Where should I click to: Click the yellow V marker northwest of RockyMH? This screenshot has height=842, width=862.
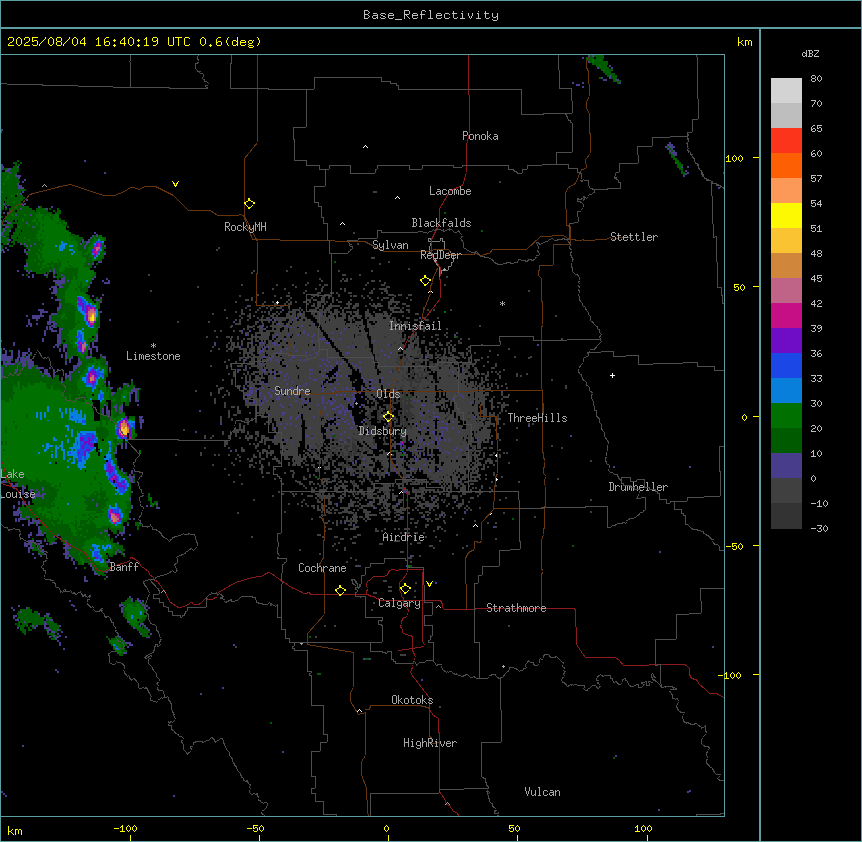tap(175, 184)
